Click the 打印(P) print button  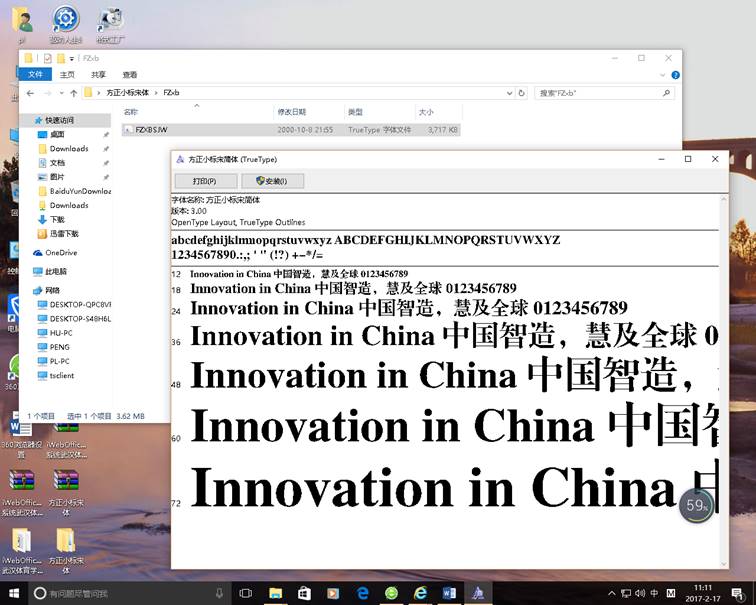point(206,181)
